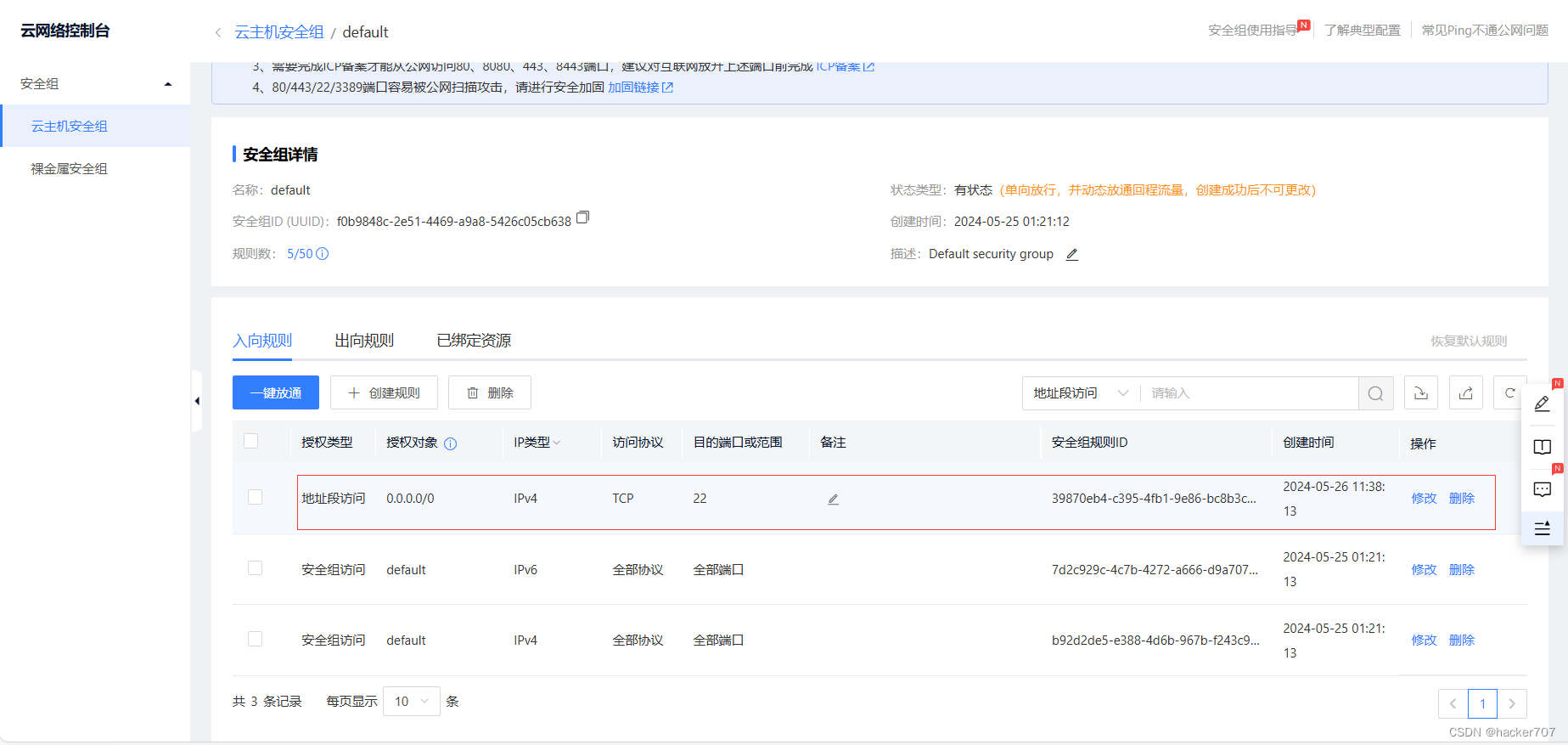
Task: Edit remark of the TCP 22 rule
Action: click(833, 499)
